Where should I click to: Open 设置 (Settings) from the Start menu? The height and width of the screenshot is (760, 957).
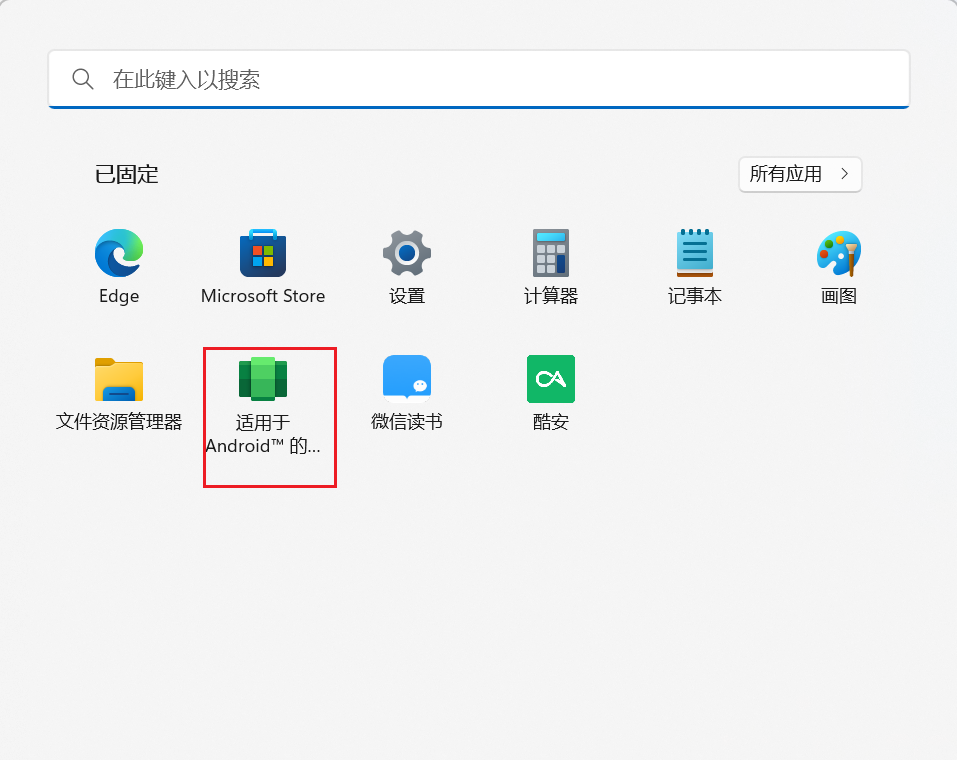(406, 253)
